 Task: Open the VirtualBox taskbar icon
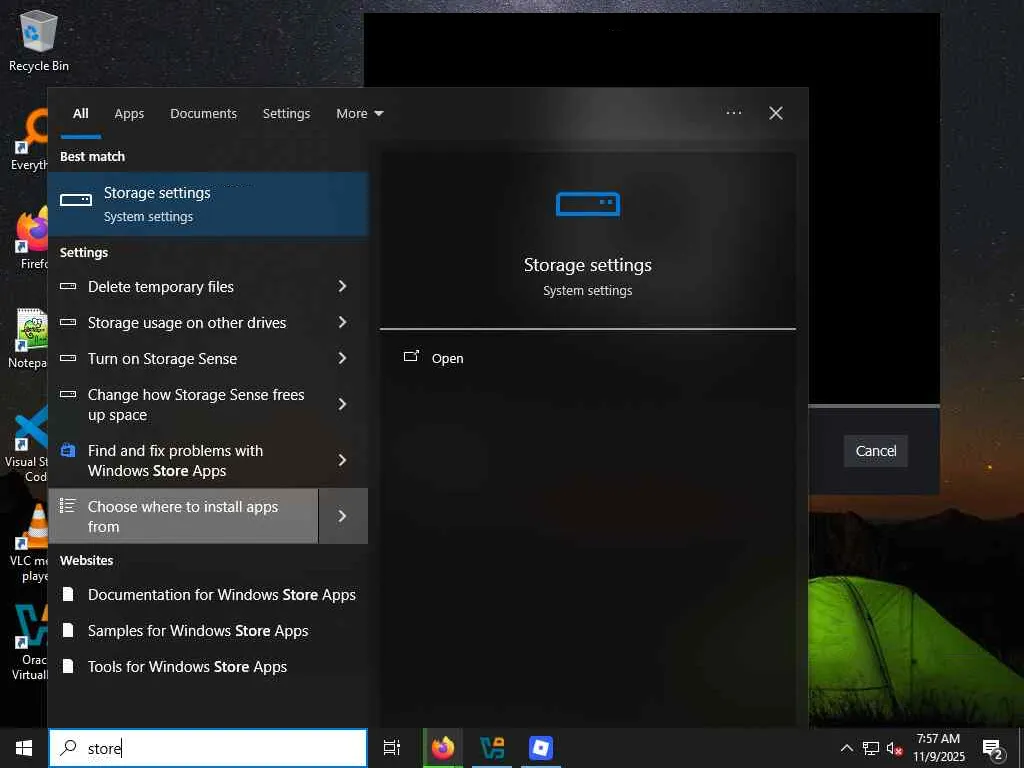(491, 748)
